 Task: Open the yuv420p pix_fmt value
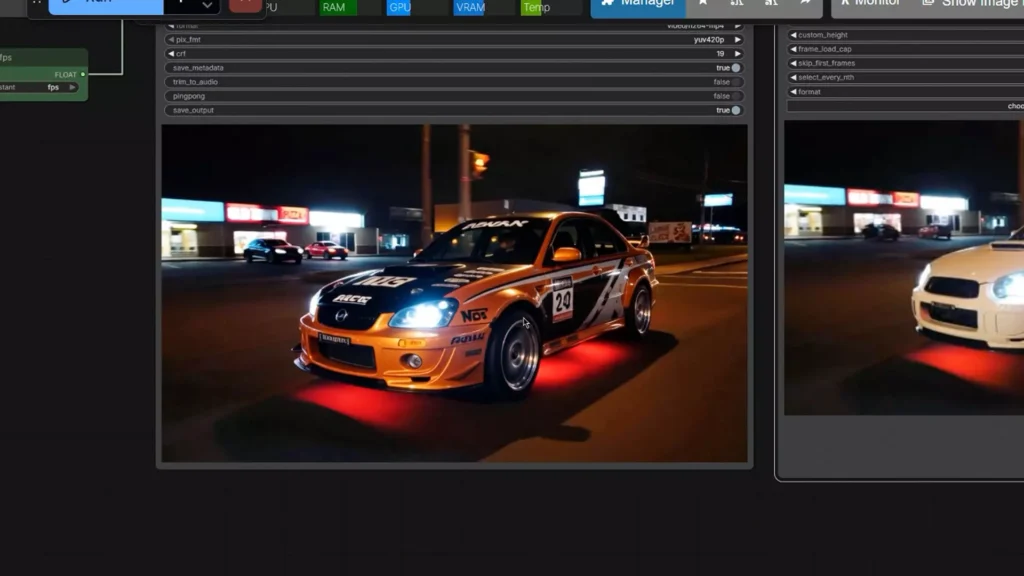coord(709,40)
